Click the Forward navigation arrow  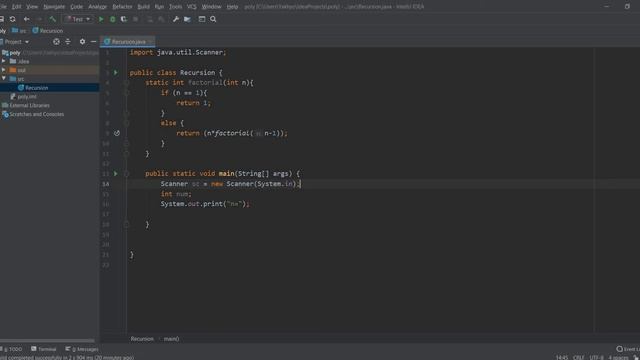tap(39, 19)
